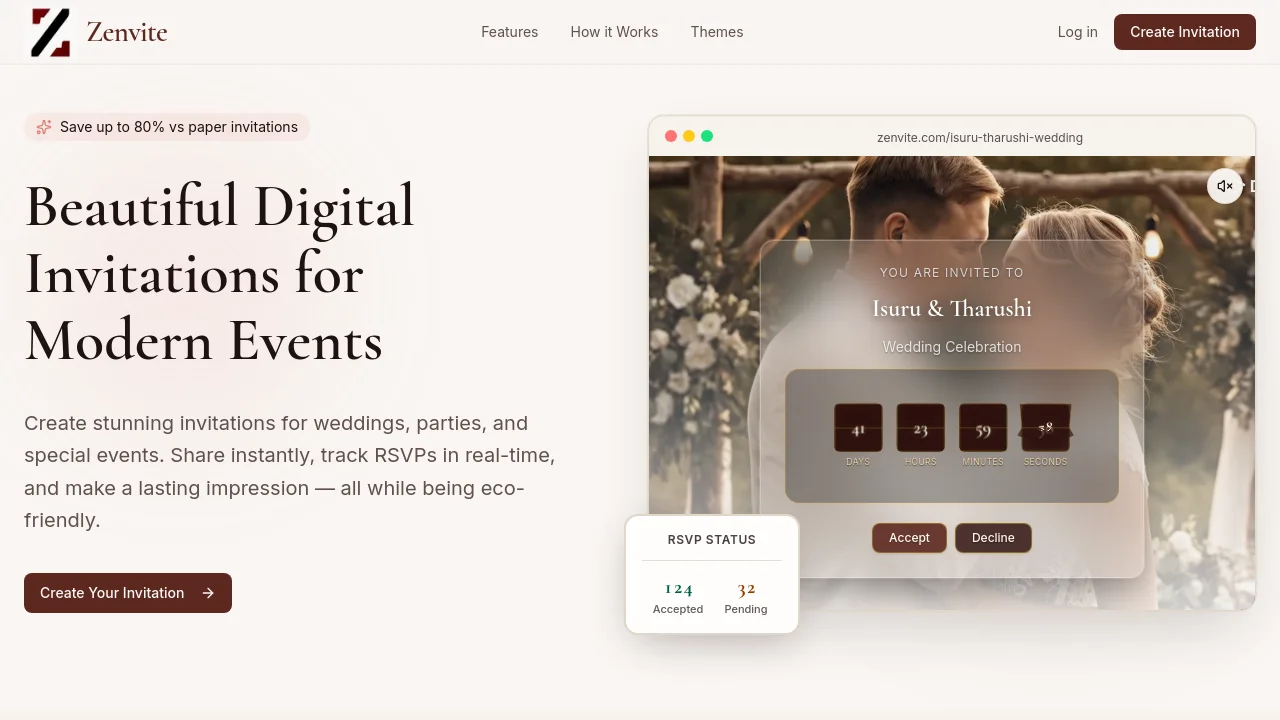Screen dimensions: 1280x720
Task: Click the days countdown tile
Action: tap(858, 428)
